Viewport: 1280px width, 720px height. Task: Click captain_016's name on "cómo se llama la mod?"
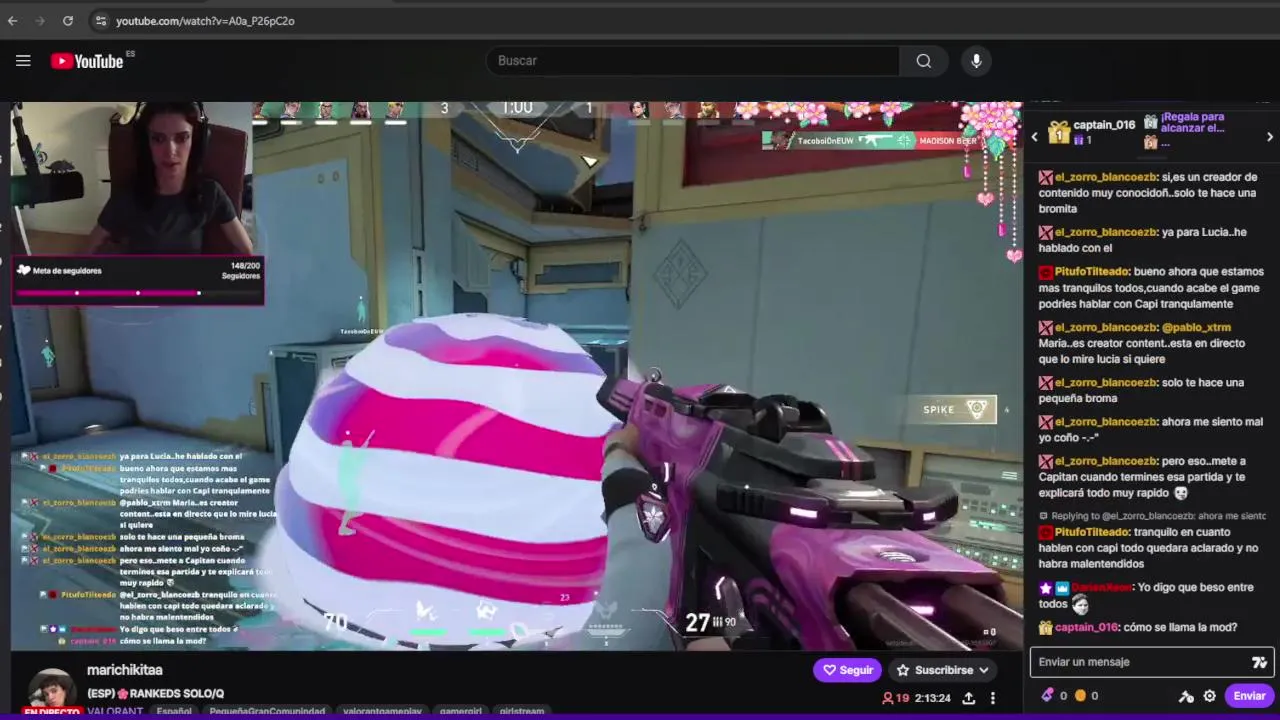point(1086,627)
